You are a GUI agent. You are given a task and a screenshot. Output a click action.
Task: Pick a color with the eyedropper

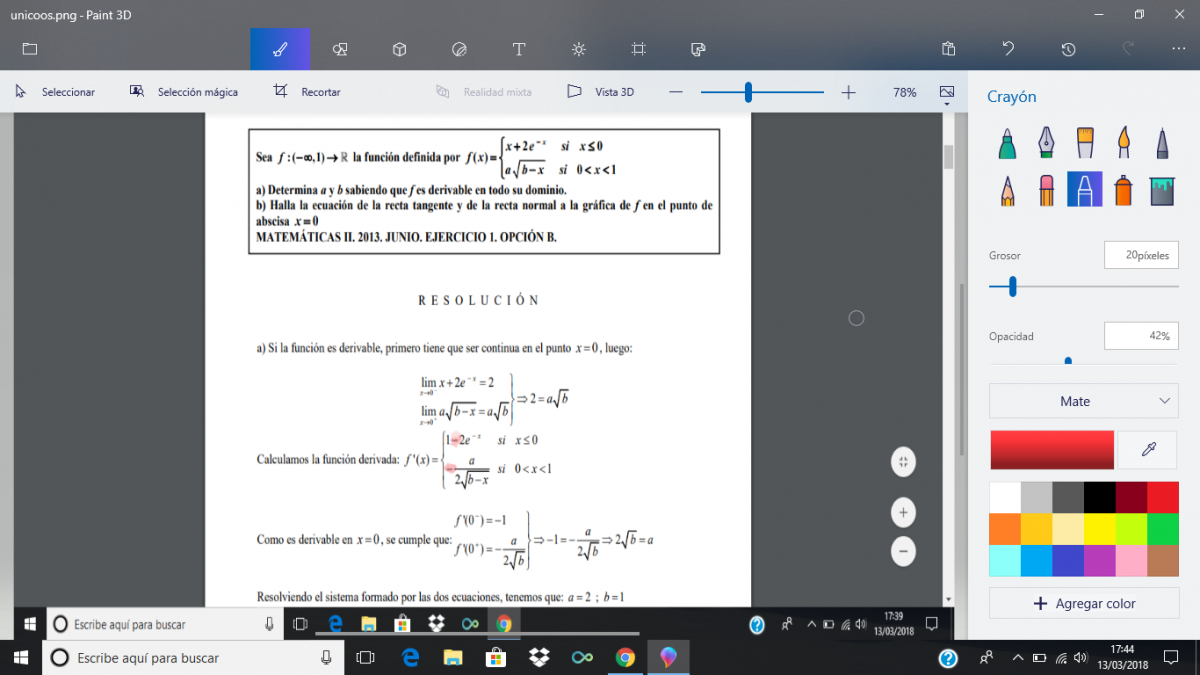[x=1147, y=450]
